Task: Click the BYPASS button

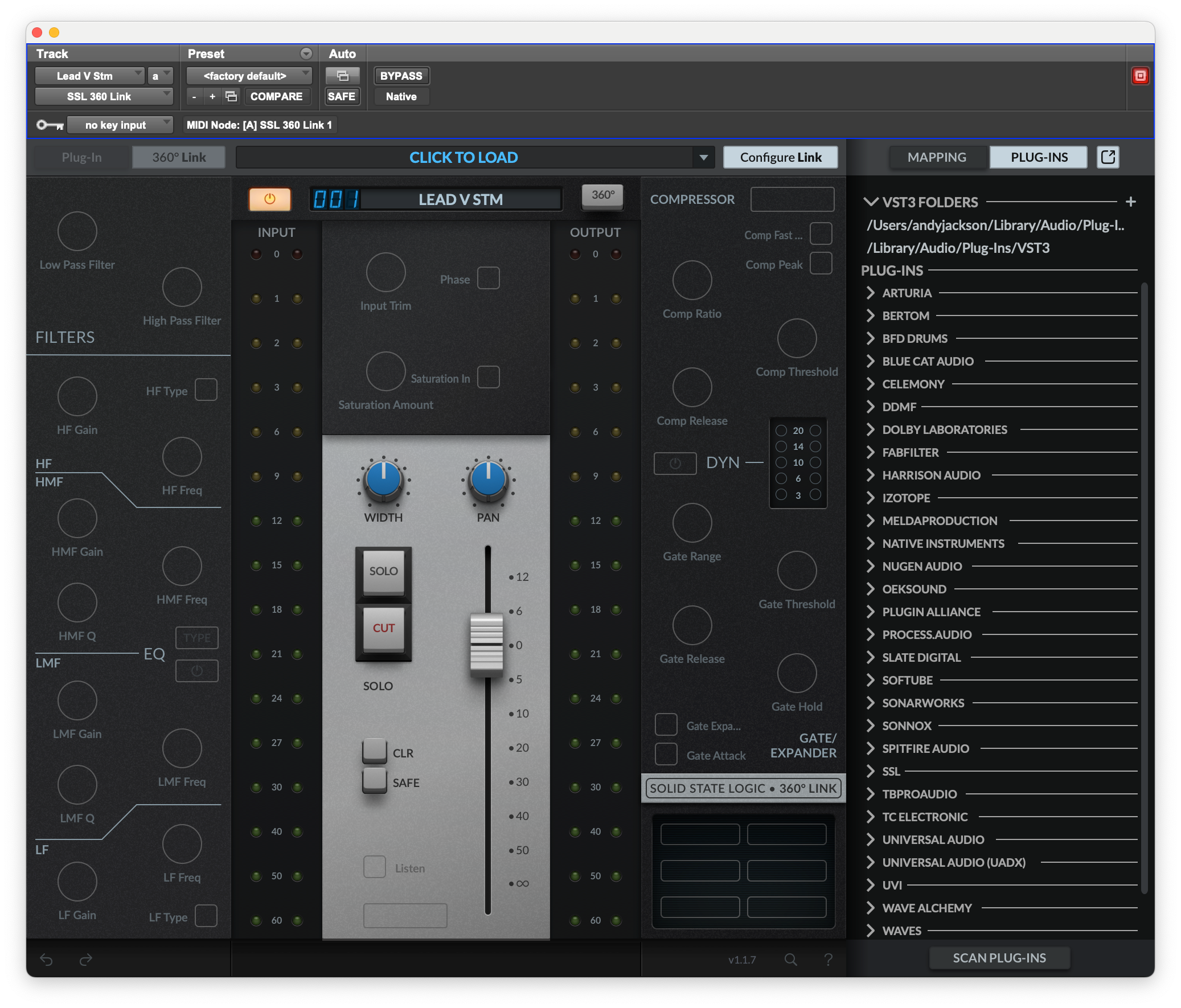Action: click(x=401, y=76)
